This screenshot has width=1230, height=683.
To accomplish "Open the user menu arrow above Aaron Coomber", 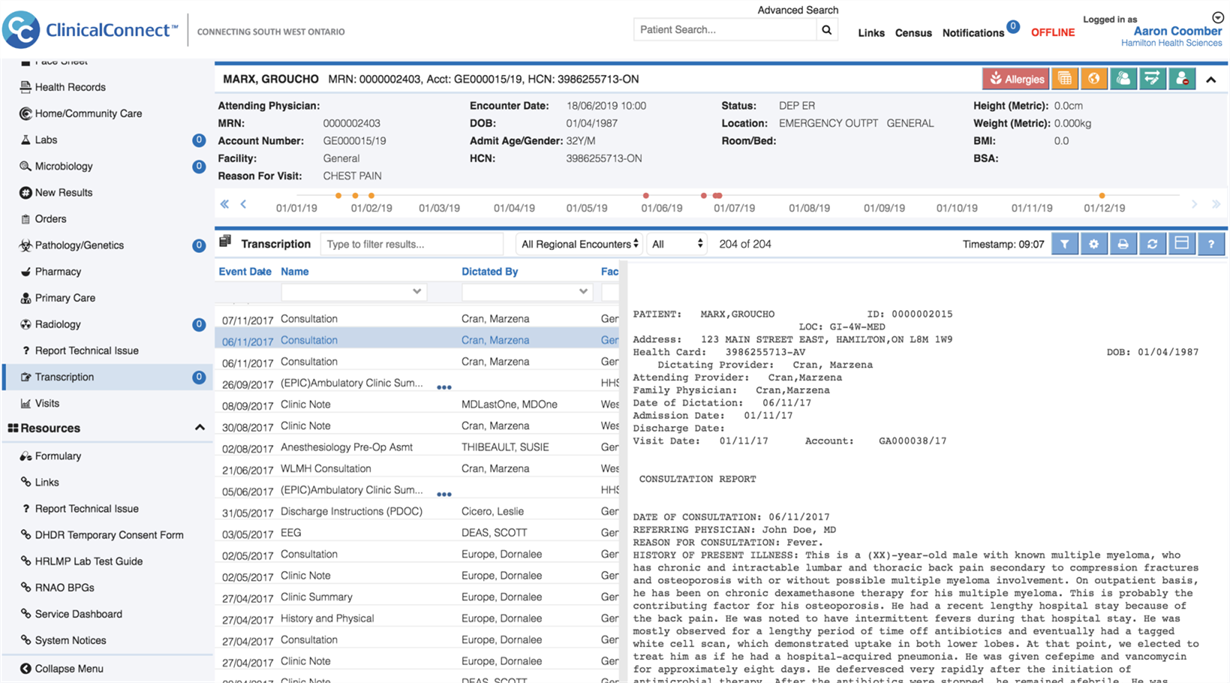I will pyautogui.click(x=1218, y=16).
